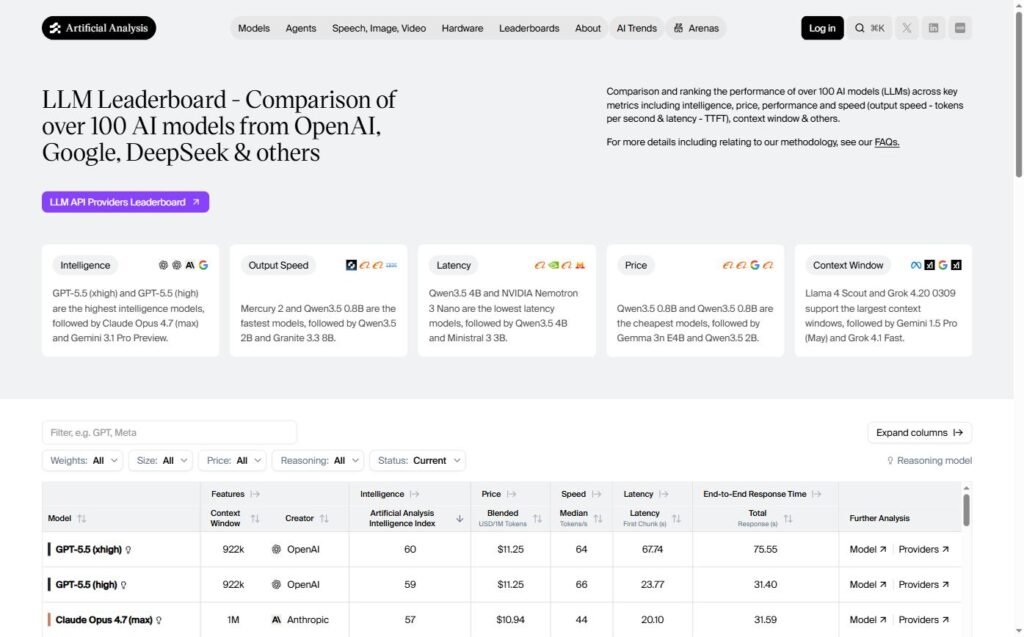Open the X (Twitter) social link icon

906,28
